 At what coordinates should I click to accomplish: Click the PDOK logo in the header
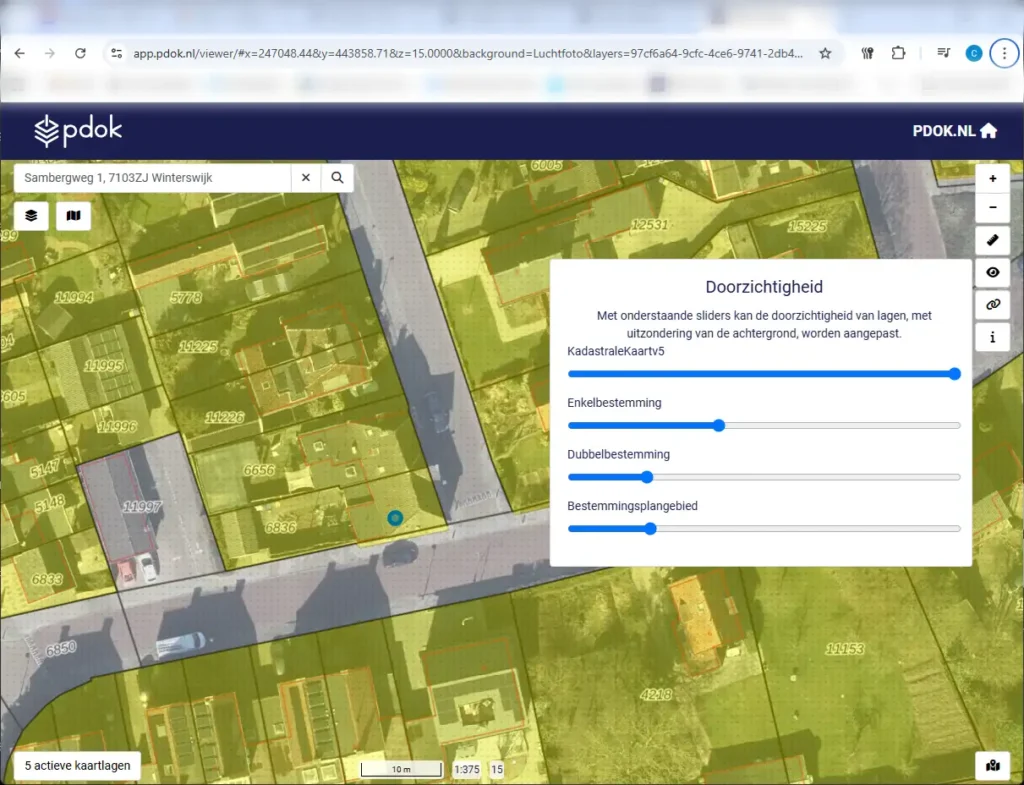click(x=78, y=131)
